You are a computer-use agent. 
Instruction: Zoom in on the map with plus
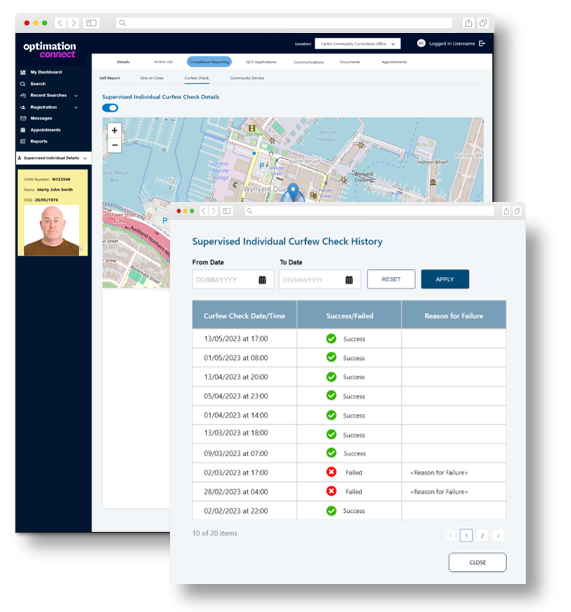pos(114,130)
